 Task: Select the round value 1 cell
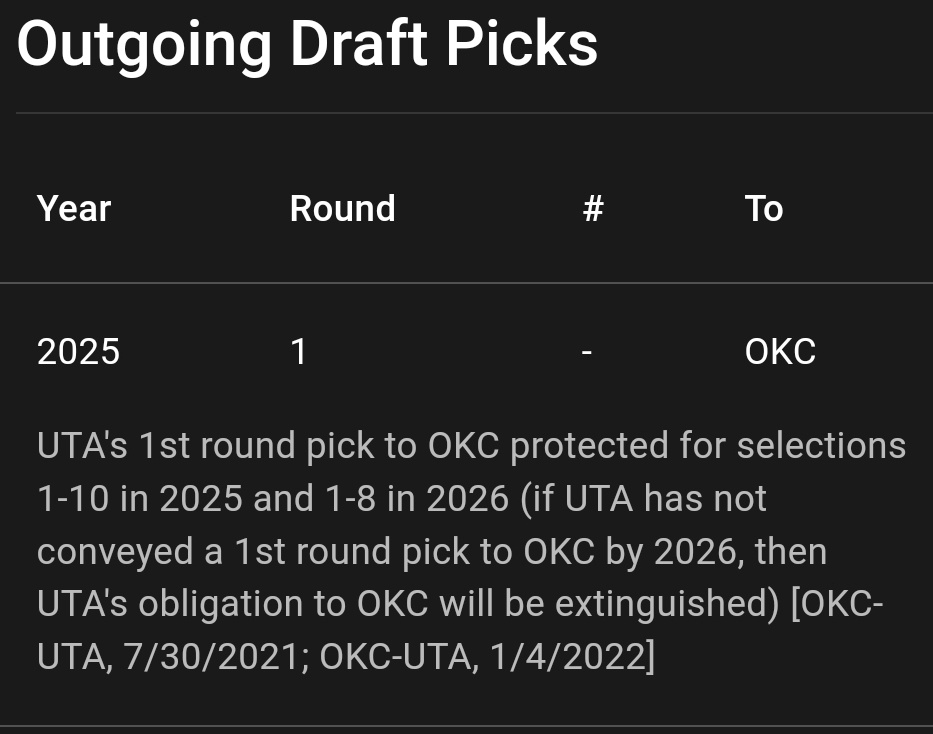298,352
